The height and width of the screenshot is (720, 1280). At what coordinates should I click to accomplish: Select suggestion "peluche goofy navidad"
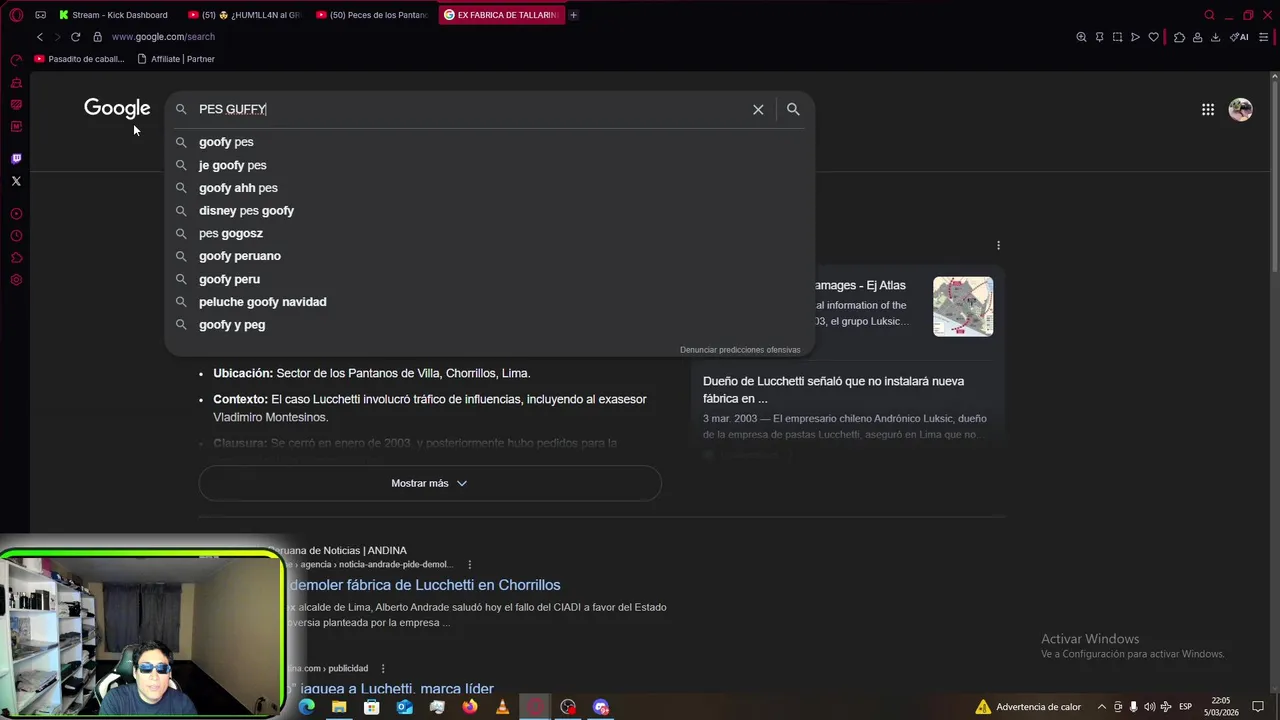click(490, 302)
